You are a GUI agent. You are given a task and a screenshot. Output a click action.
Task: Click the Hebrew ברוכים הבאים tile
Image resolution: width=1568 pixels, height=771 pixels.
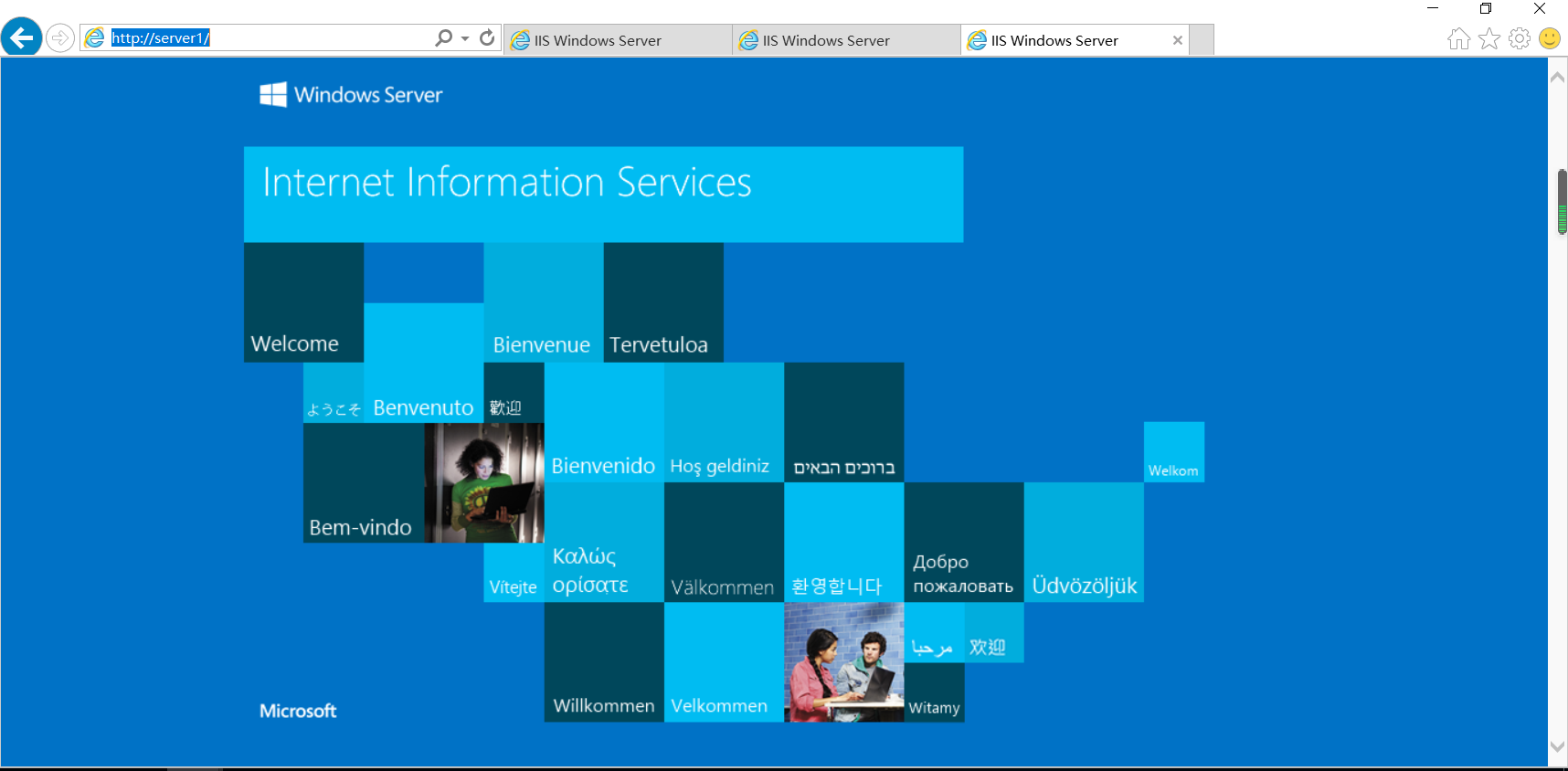[x=844, y=422]
